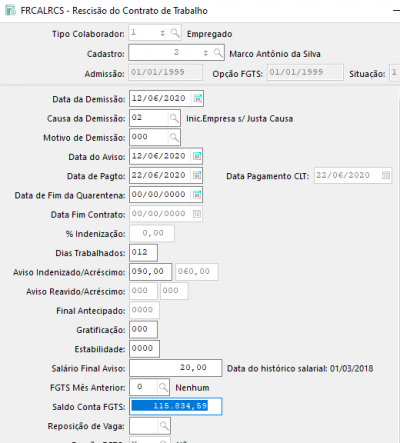Click magnifier next to Cadastro field
The height and width of the screenshot is (443, 400).
[218, 53]
